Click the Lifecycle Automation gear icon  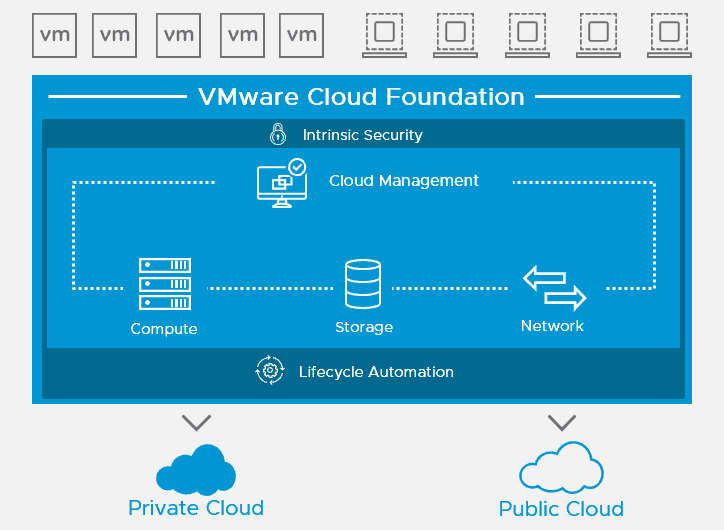tap(270, 370)
